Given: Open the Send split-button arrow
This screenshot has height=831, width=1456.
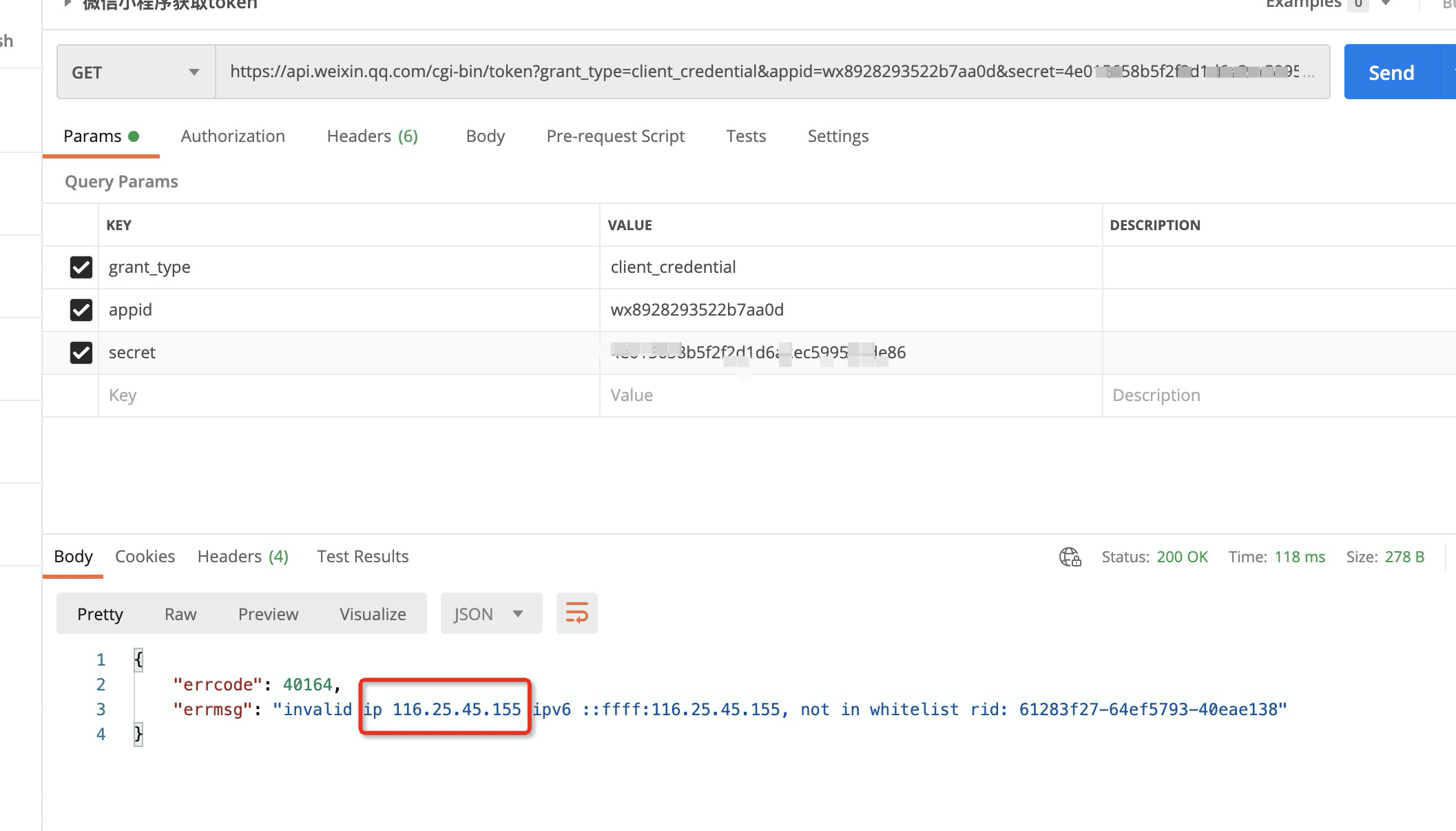Looking at the screenshot, I should click(x=1450, y=72).
